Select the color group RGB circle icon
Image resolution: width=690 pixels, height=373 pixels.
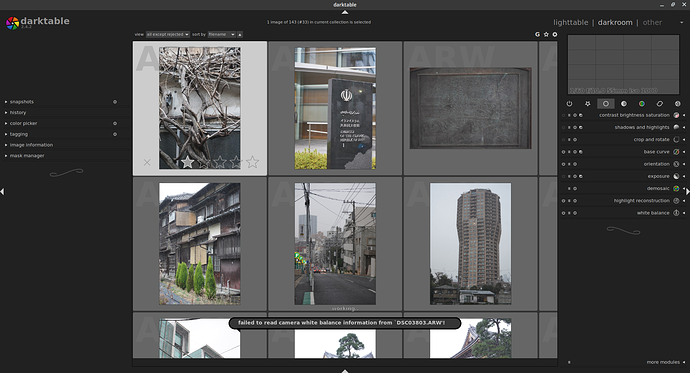pos(642,104)
